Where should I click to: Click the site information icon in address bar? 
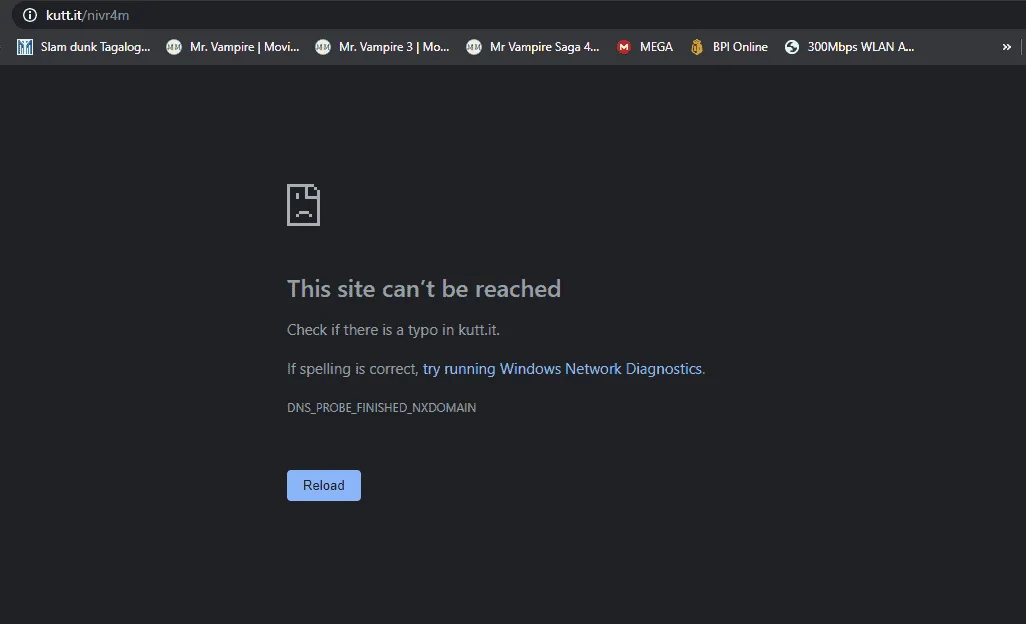pos(30,15)
